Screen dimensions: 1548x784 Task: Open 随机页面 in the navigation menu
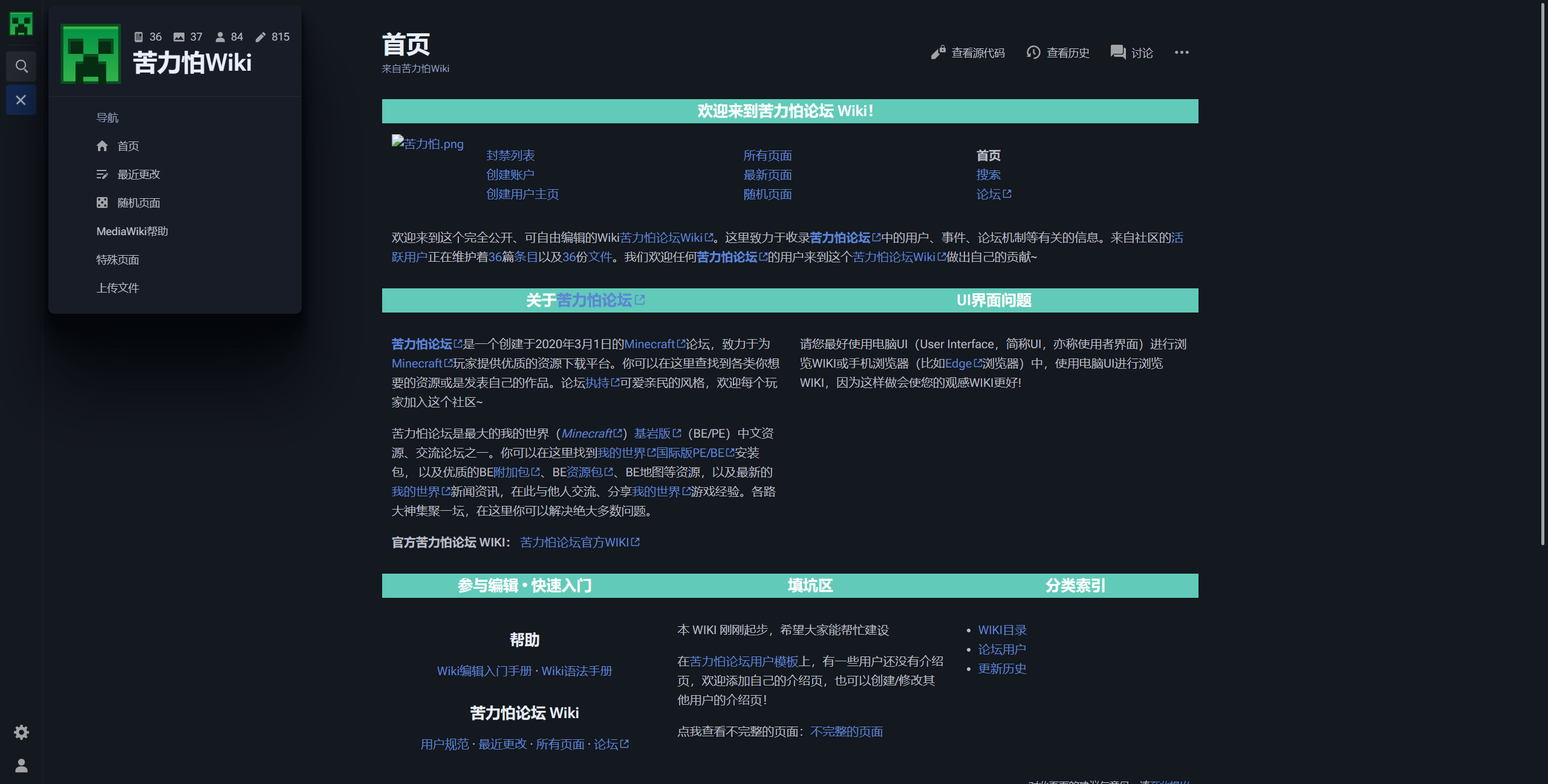[x=128, y=202]
